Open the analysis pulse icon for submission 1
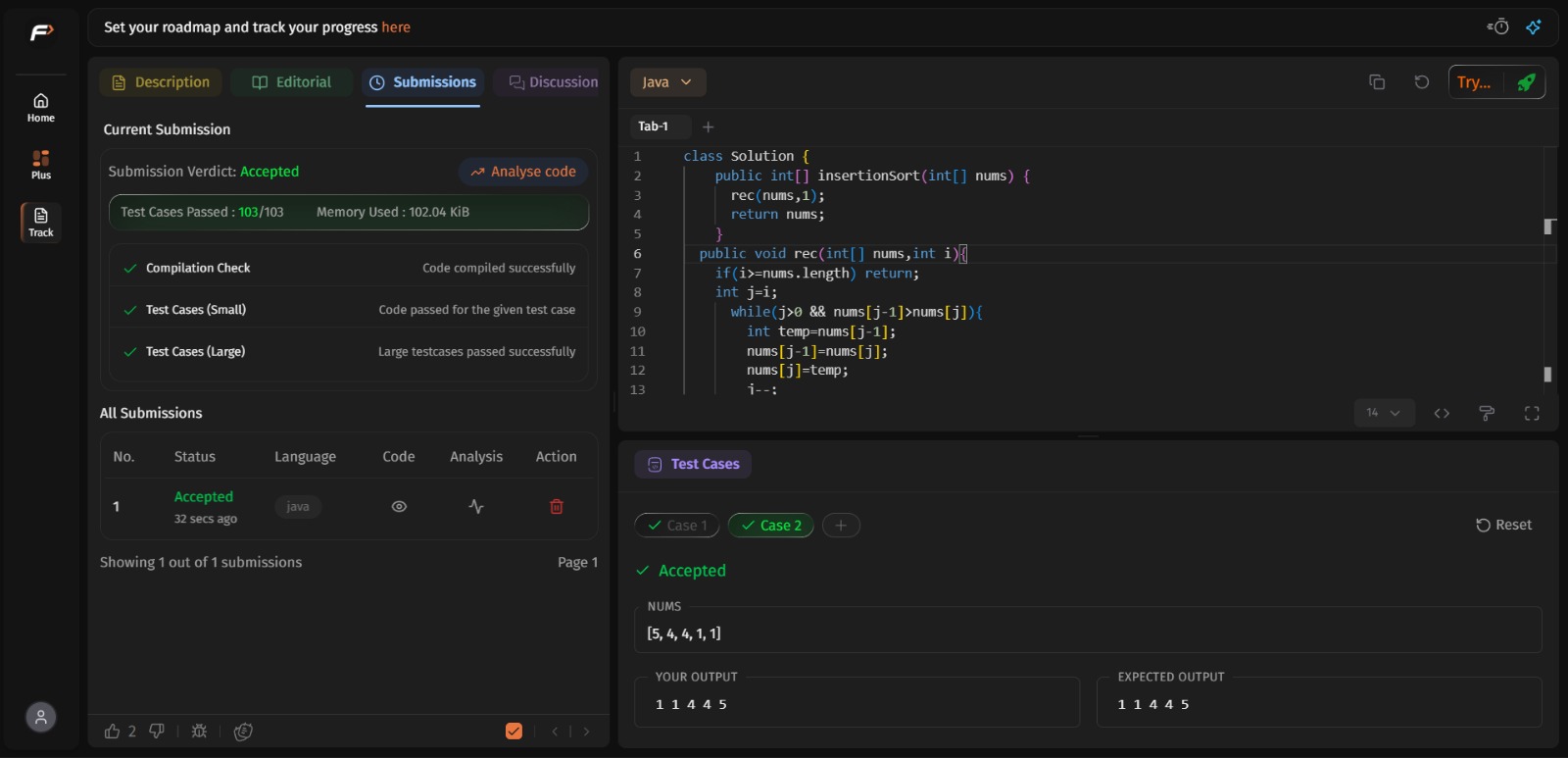This screenshot has height=758, width=1568. click(476, 507)
